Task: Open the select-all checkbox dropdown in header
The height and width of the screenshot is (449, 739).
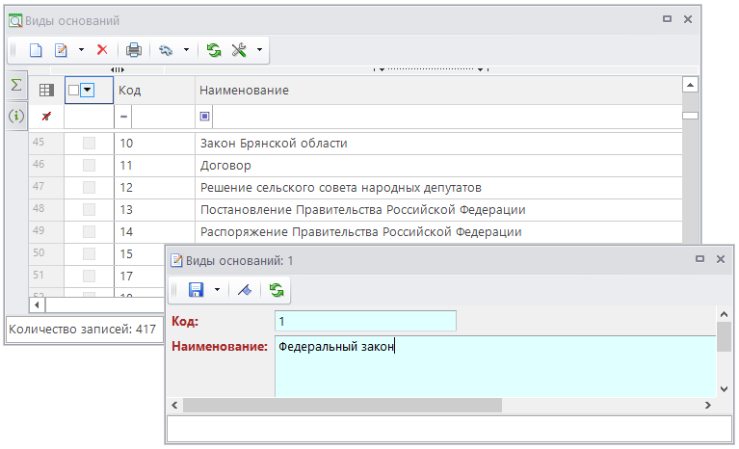Action: (x=88, y=90)
